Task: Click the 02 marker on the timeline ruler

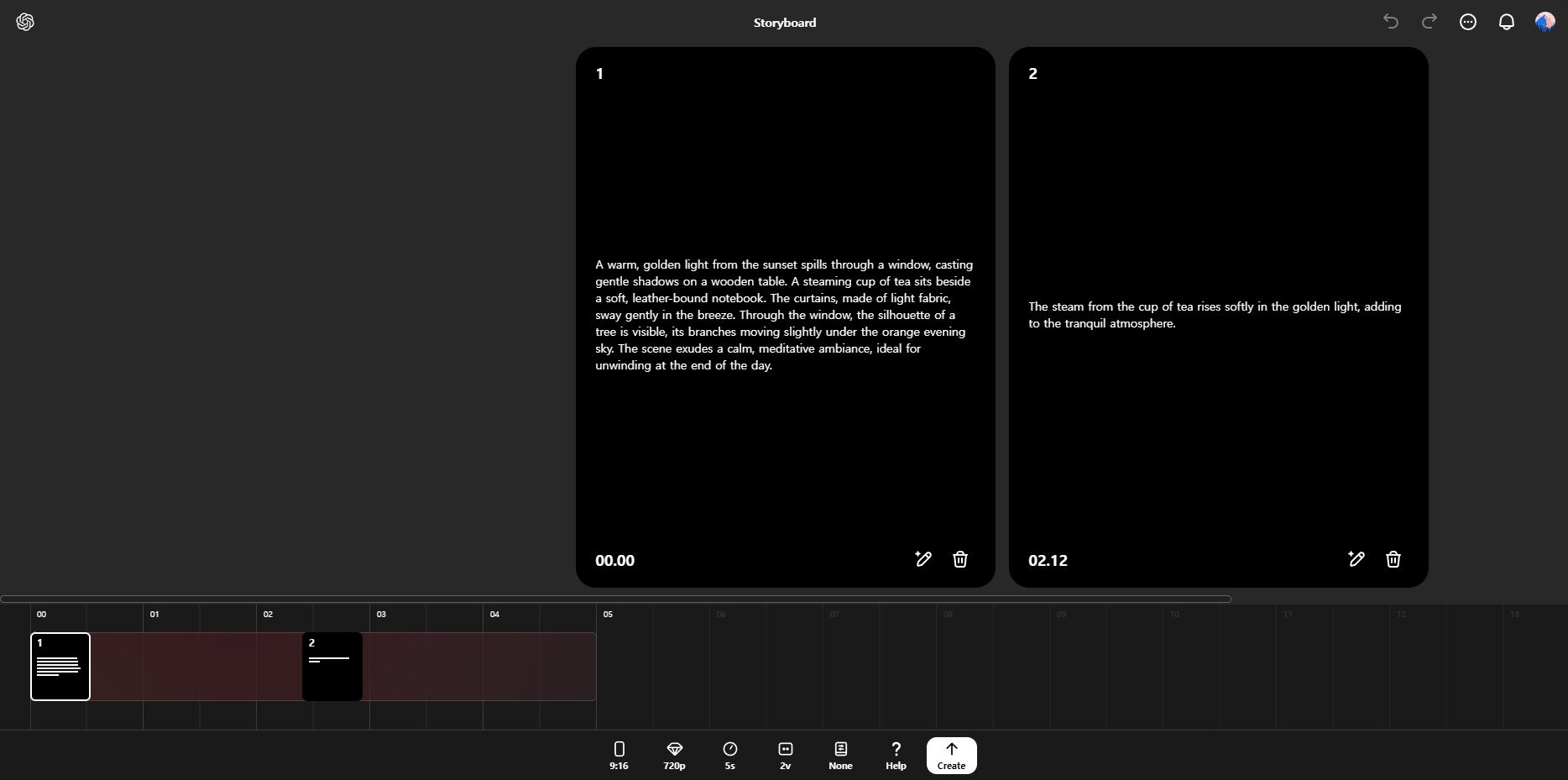Action: point(268,615)
